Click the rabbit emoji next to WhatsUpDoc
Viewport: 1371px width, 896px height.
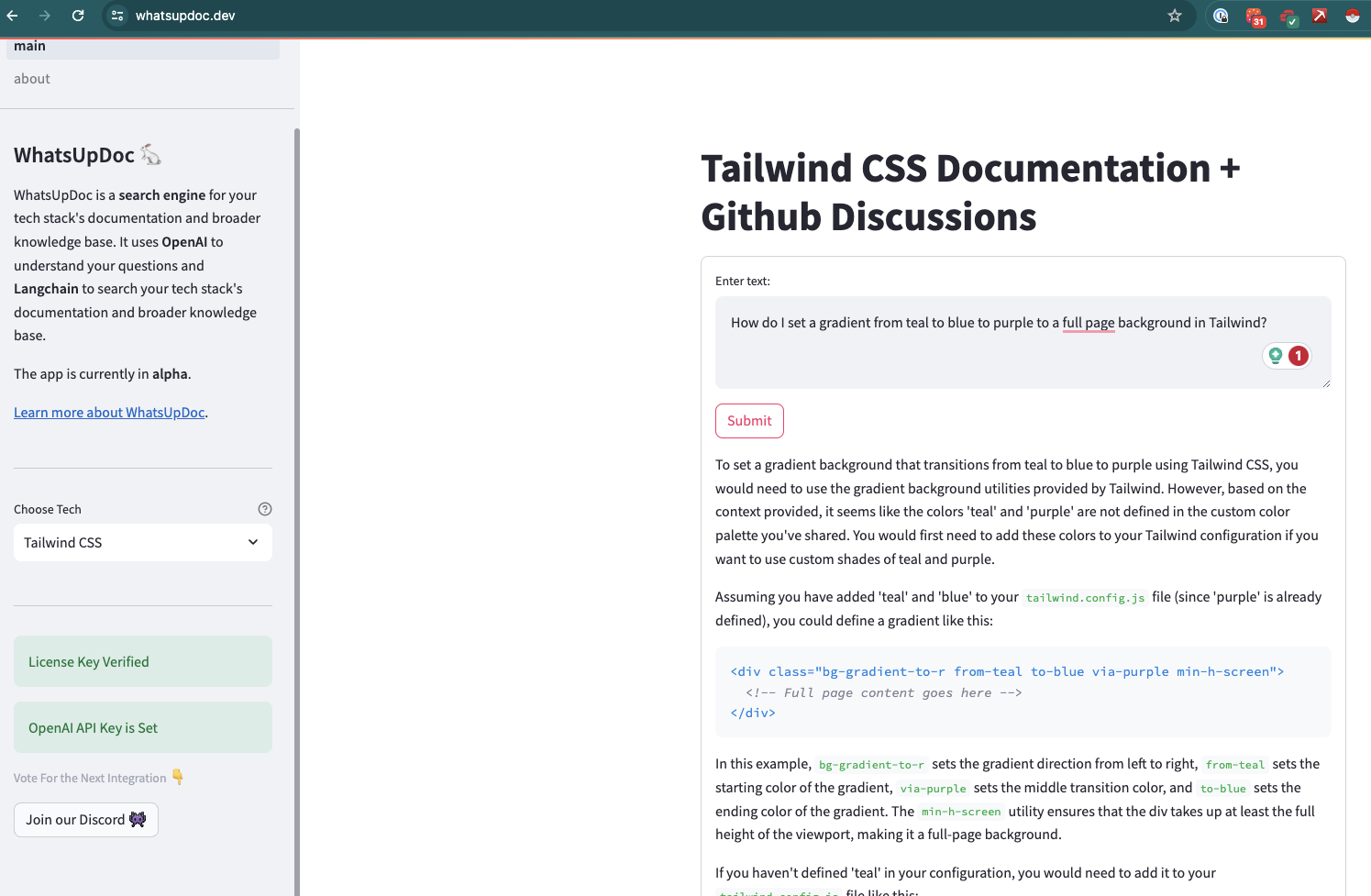[151, 155]
